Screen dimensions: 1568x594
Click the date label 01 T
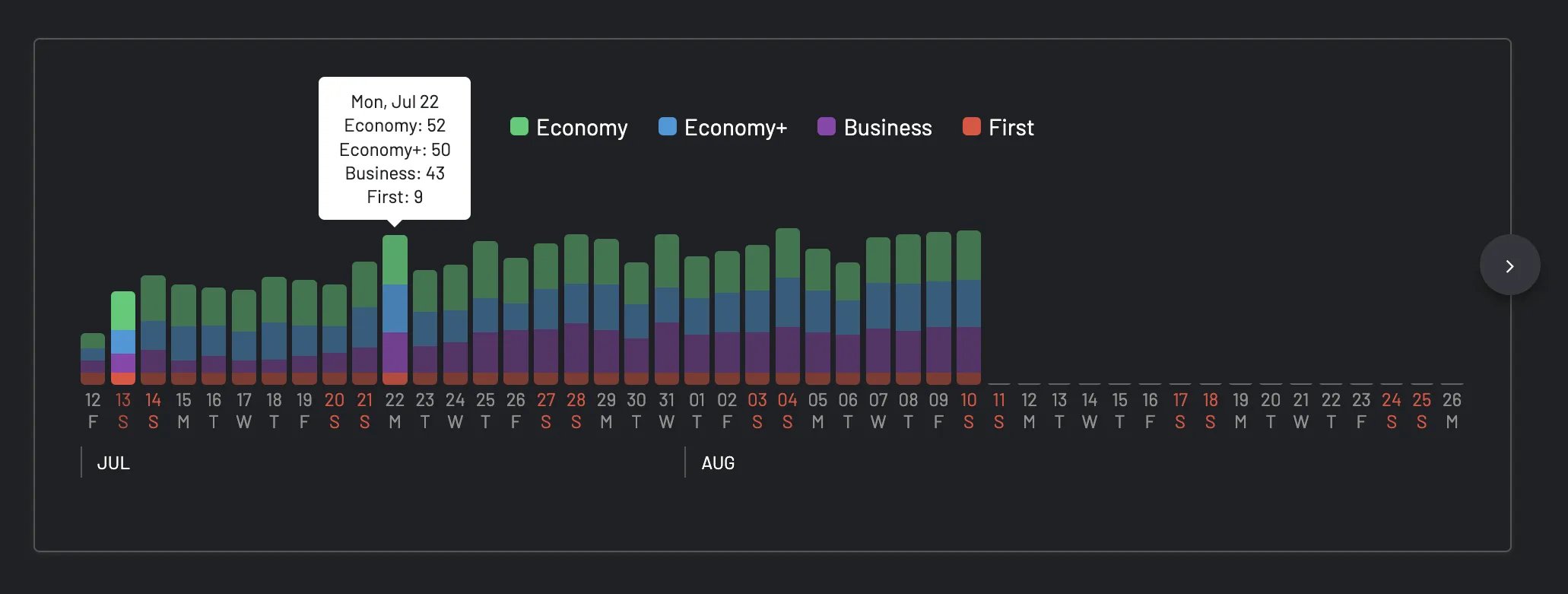(697, 411)
